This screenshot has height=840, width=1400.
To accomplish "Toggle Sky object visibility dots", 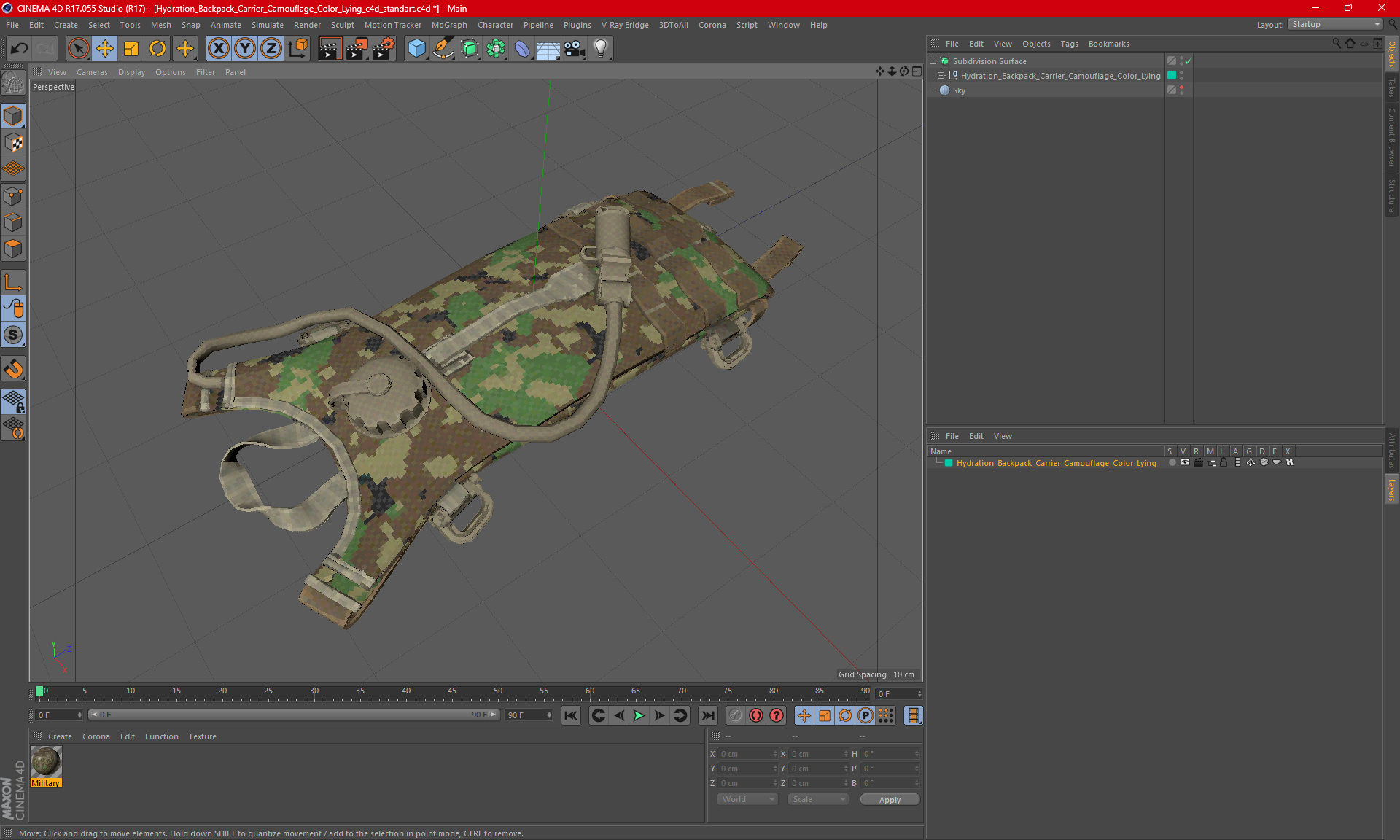I will 1181,90.
